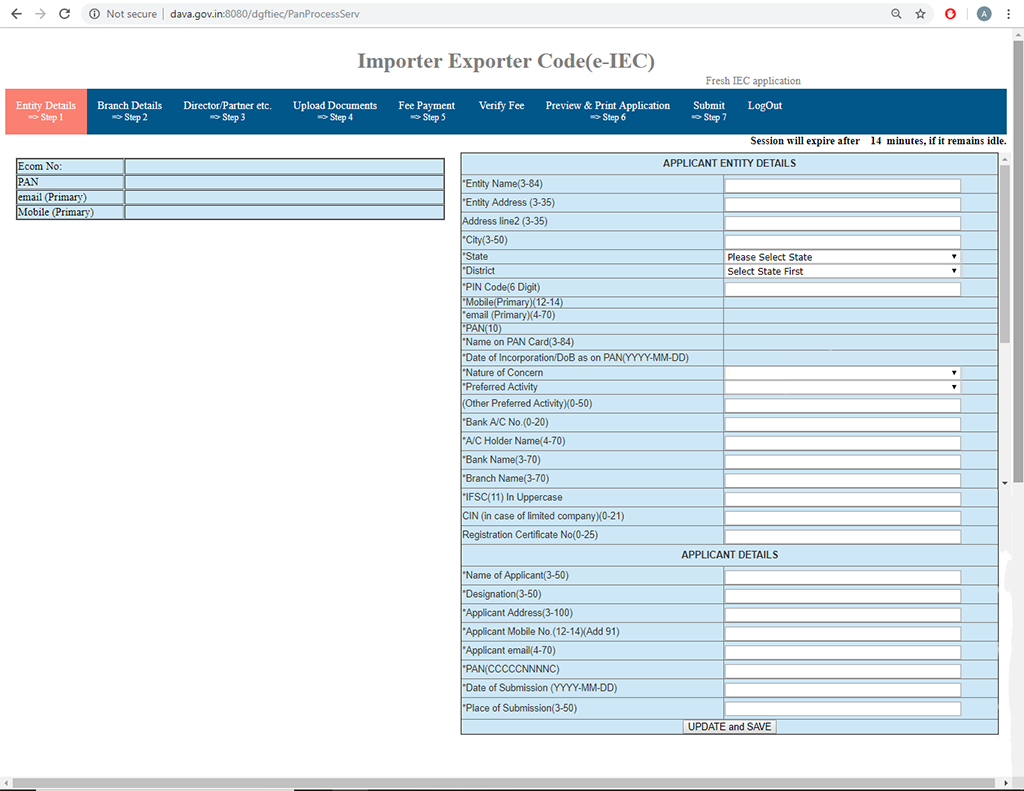Click LogOut in the navigation bar

[x=764, y=105]
